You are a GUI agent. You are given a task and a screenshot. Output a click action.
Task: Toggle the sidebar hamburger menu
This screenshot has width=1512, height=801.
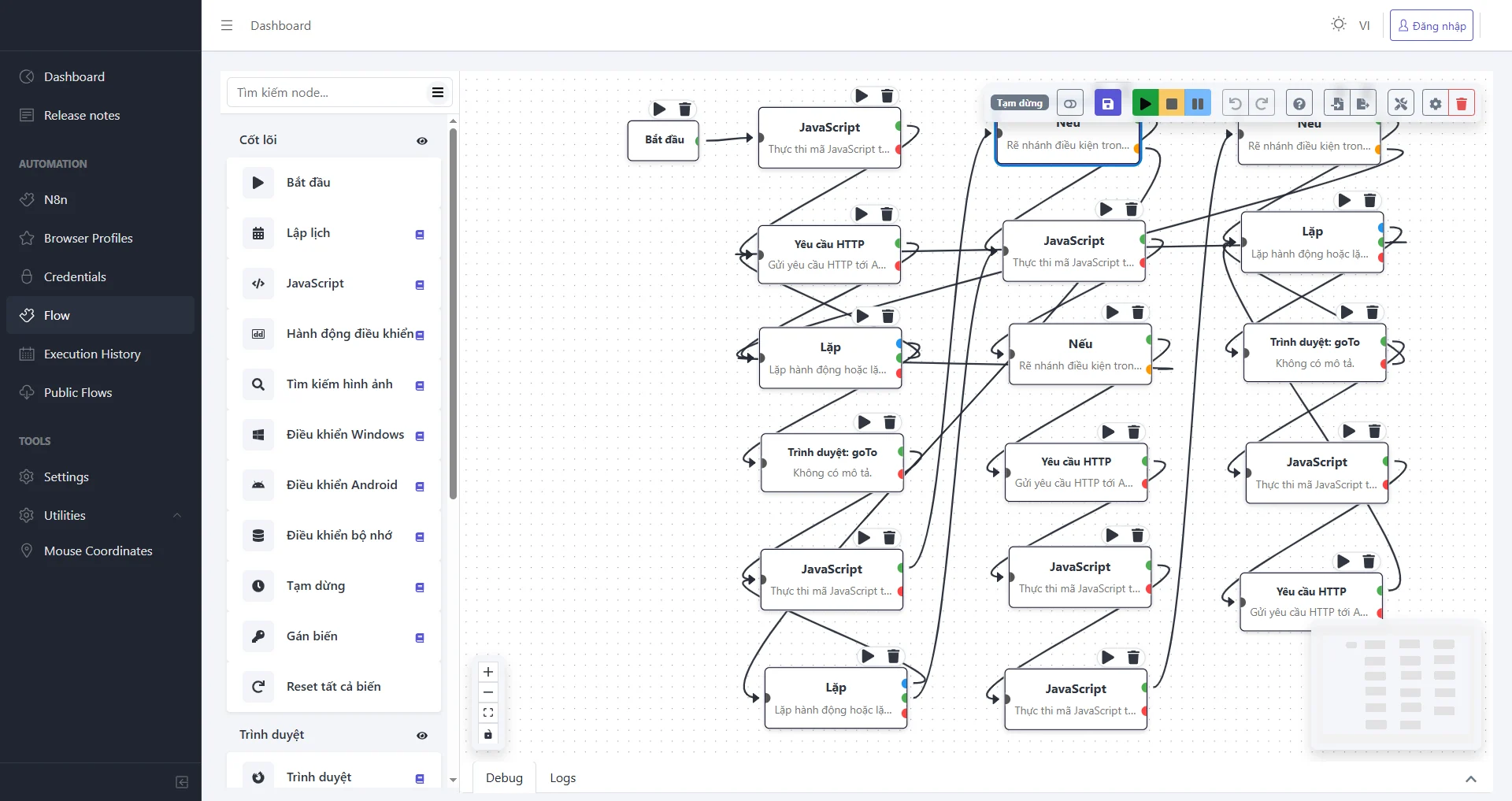[227, 25]
